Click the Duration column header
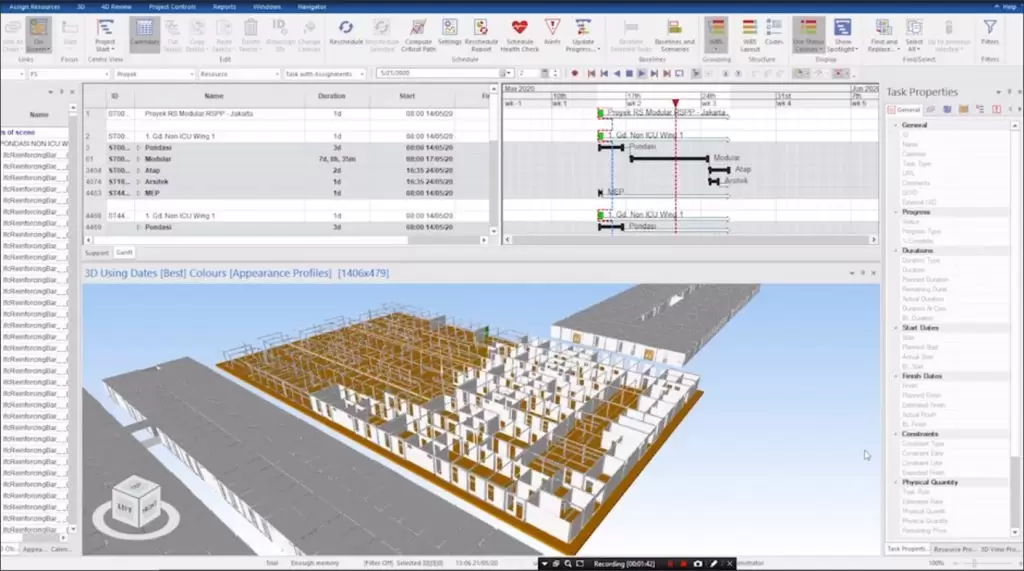1024x571 pixels. pos(331,96)
